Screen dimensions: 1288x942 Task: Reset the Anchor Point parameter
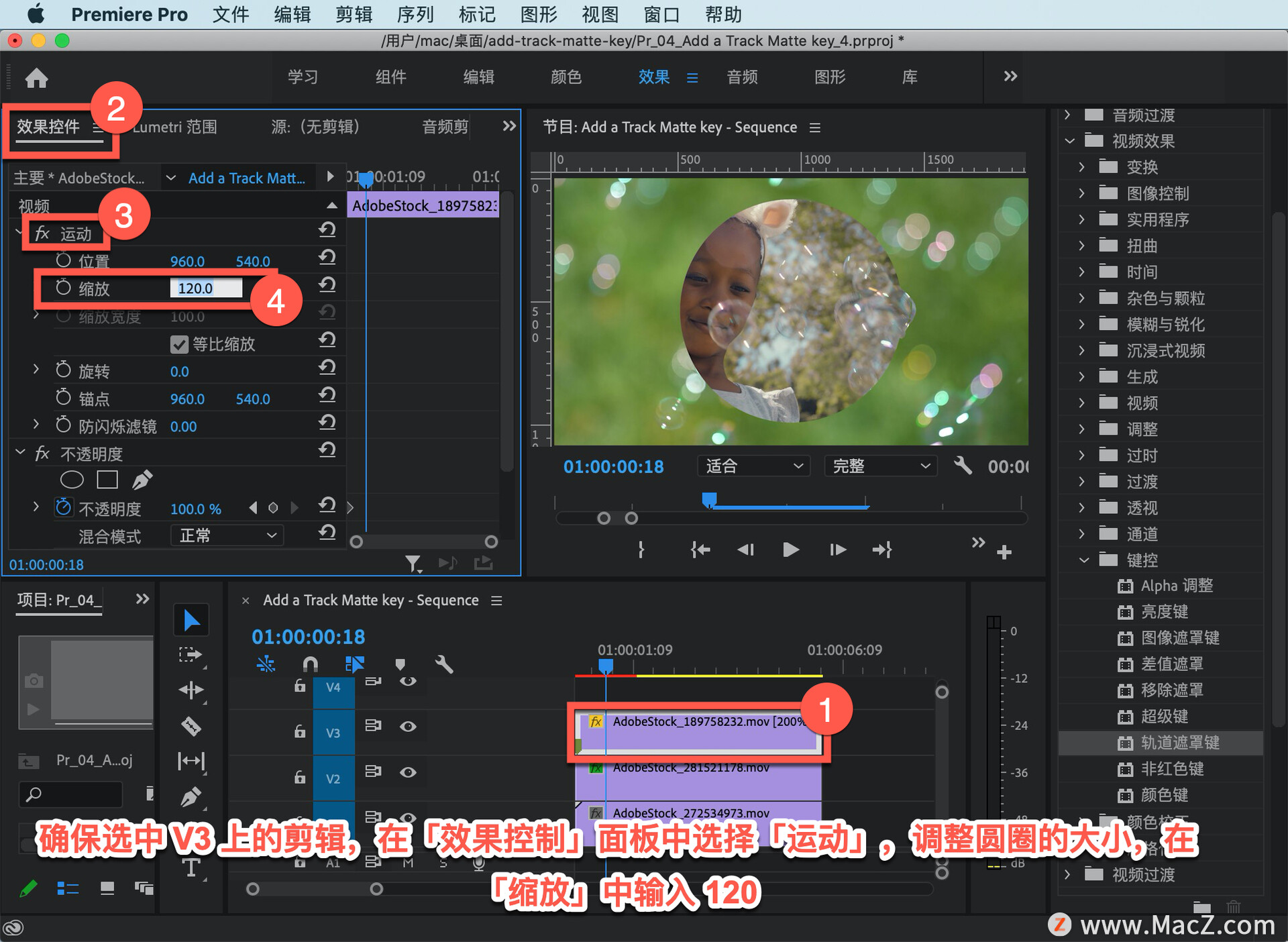click(x=327, y=395)
